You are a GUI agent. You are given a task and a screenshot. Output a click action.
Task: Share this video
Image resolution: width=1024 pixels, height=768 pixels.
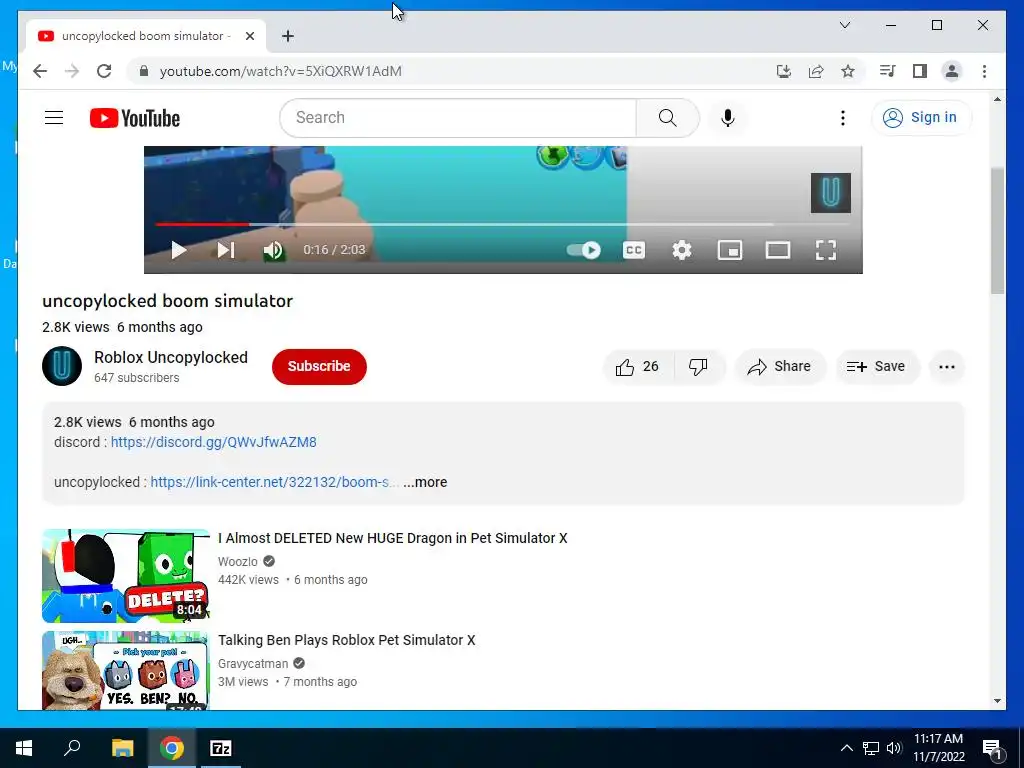click(x=780, y=366)
